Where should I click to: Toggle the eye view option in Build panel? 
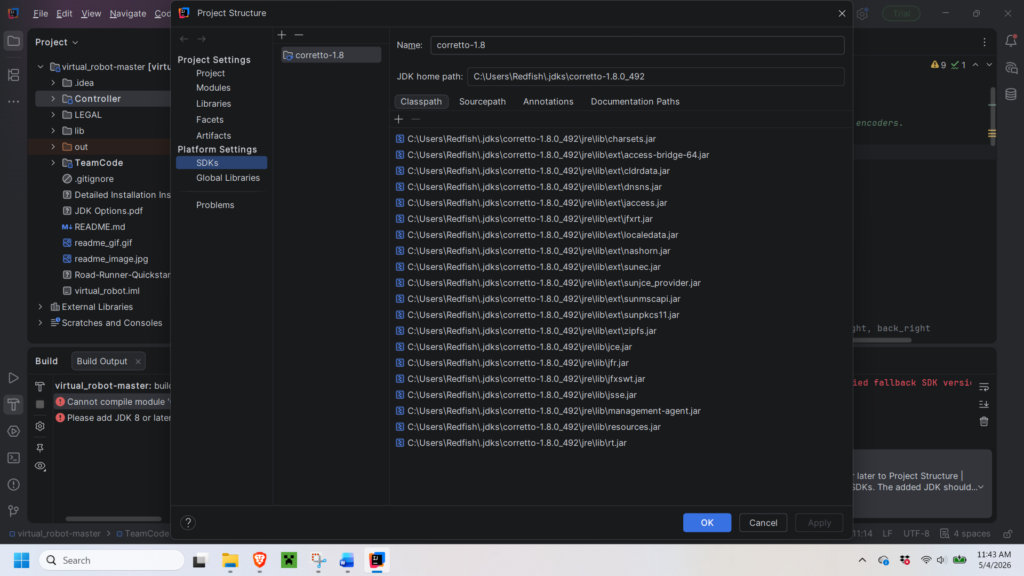point(40,466)
